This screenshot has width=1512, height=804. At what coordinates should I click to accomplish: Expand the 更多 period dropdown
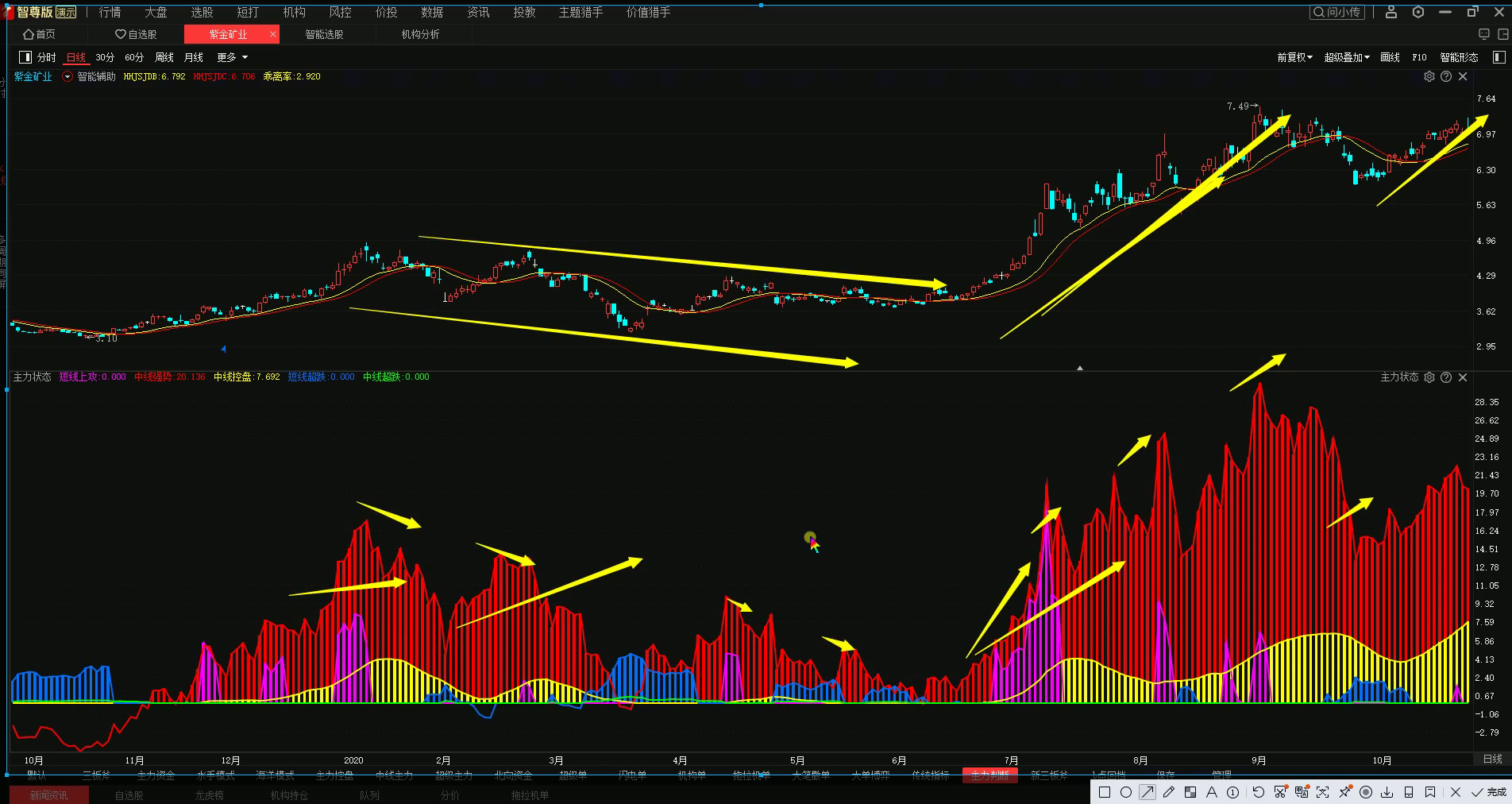pyautogui.click(x=232, y=57)
